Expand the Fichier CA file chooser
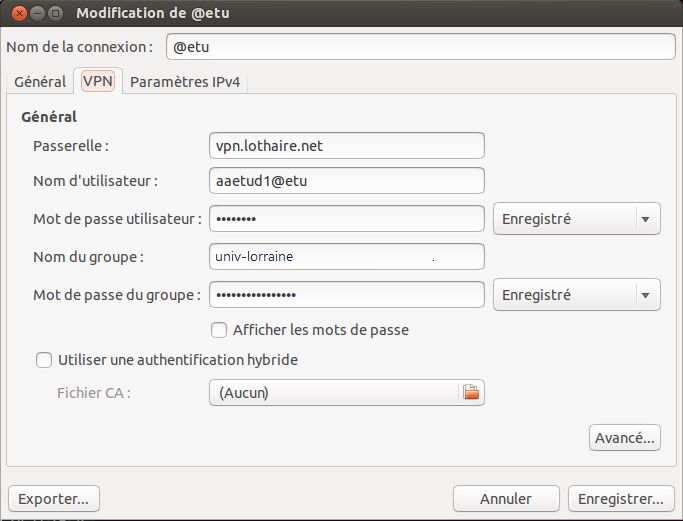 347,392
